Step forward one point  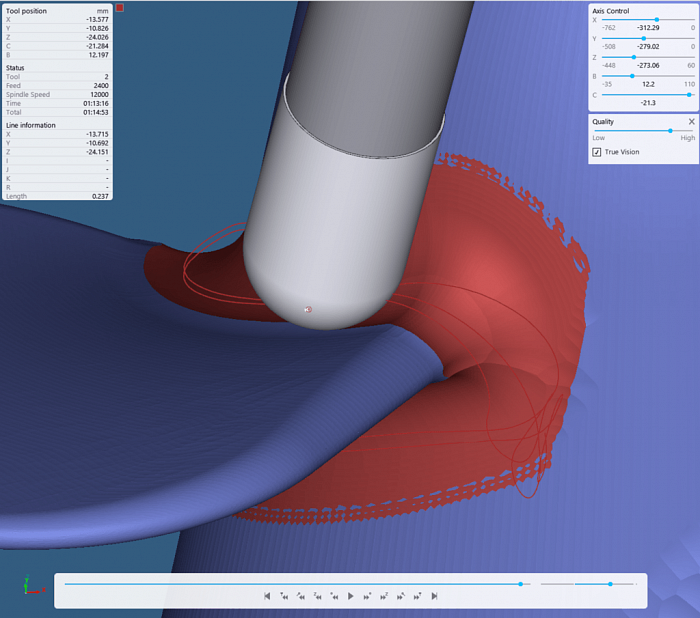[367, 596]
